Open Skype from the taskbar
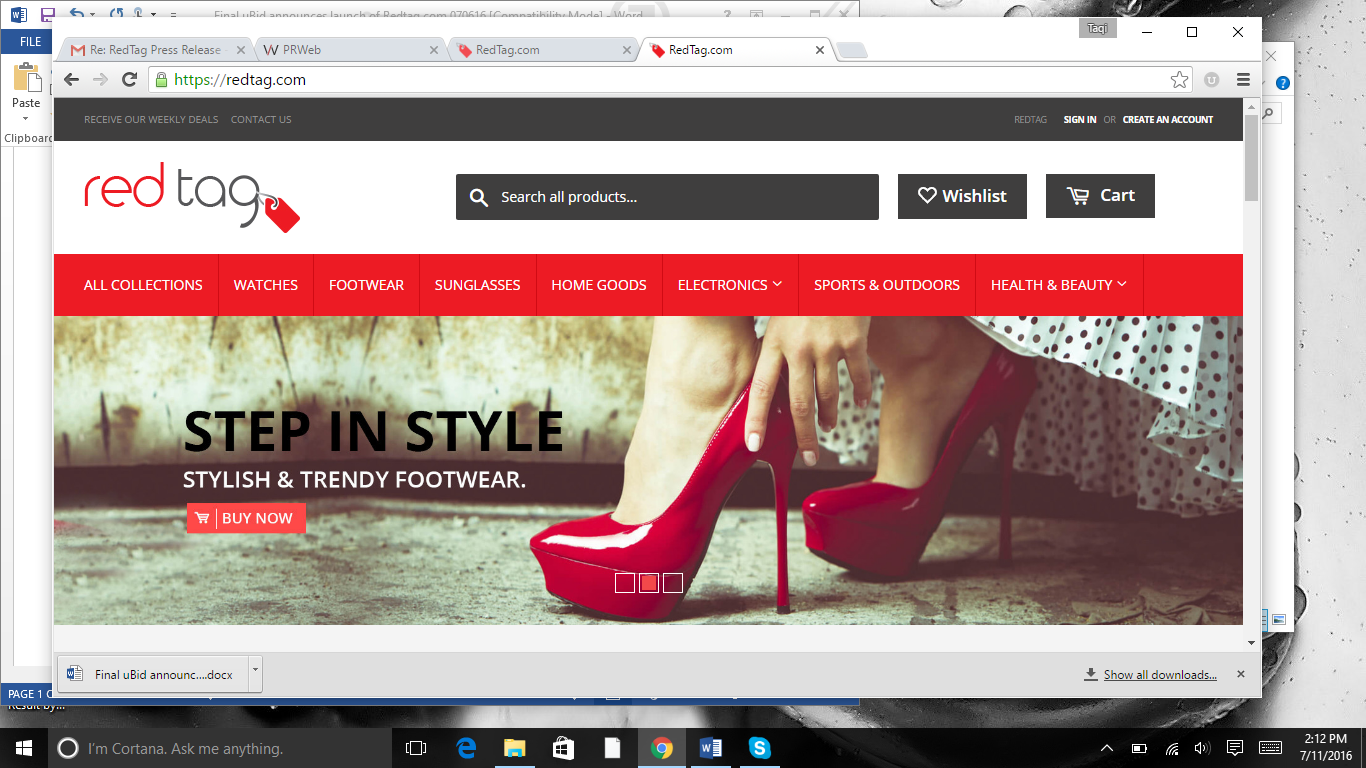 tap(759, 748)
